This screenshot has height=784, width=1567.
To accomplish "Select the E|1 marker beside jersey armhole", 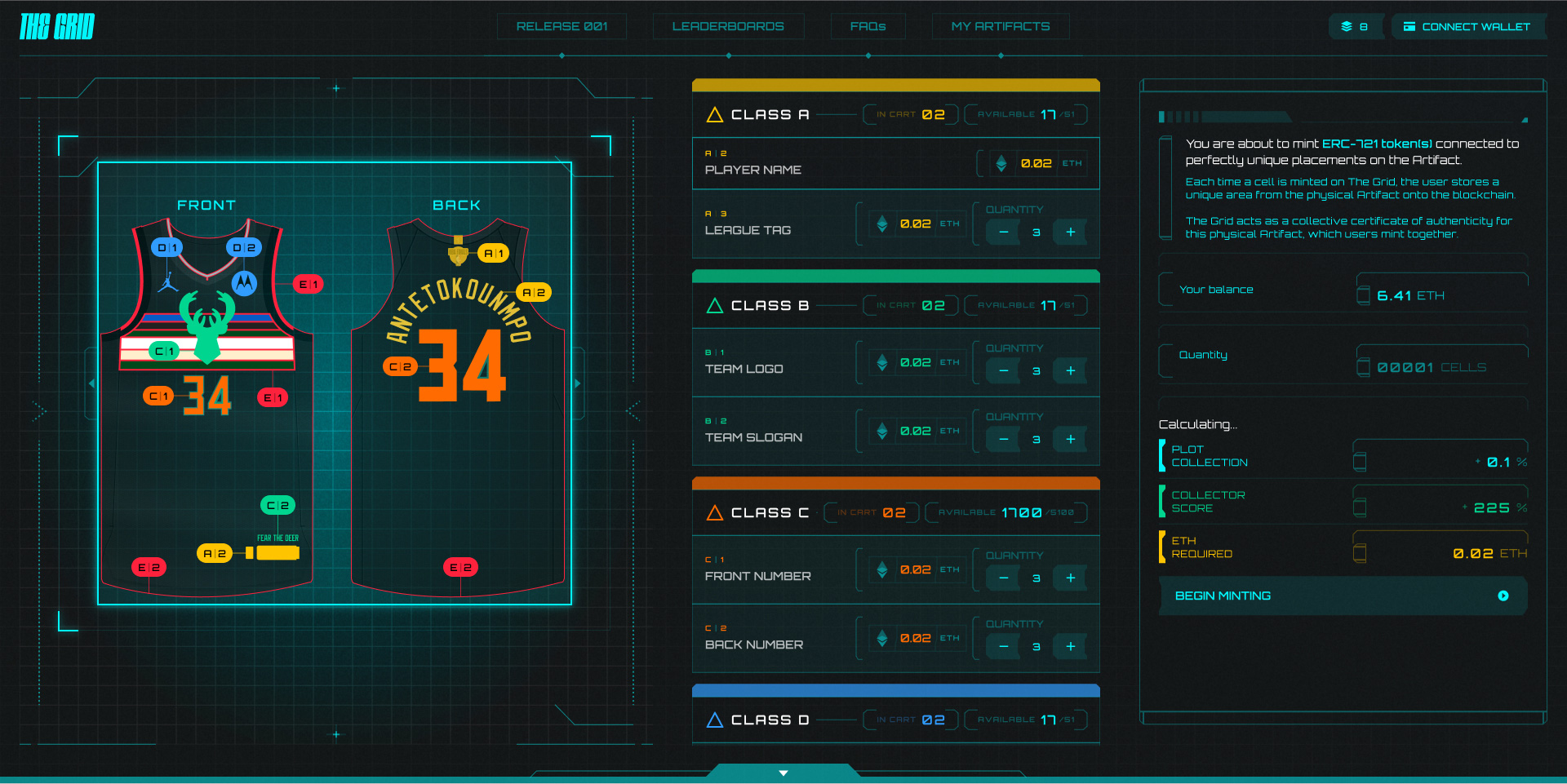I will click(x=309, y=284).
